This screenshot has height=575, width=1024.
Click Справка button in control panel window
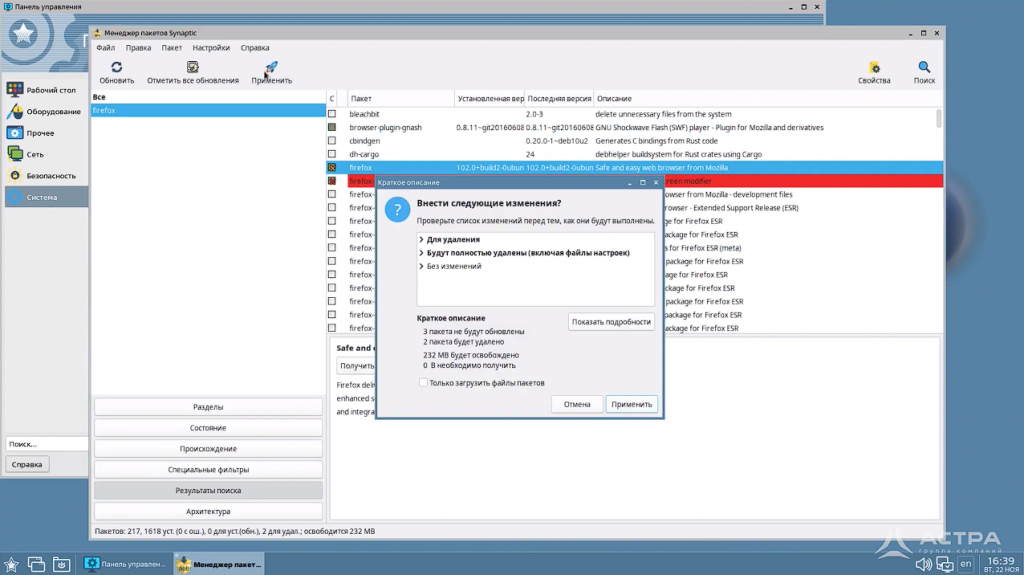pos(27,465)
